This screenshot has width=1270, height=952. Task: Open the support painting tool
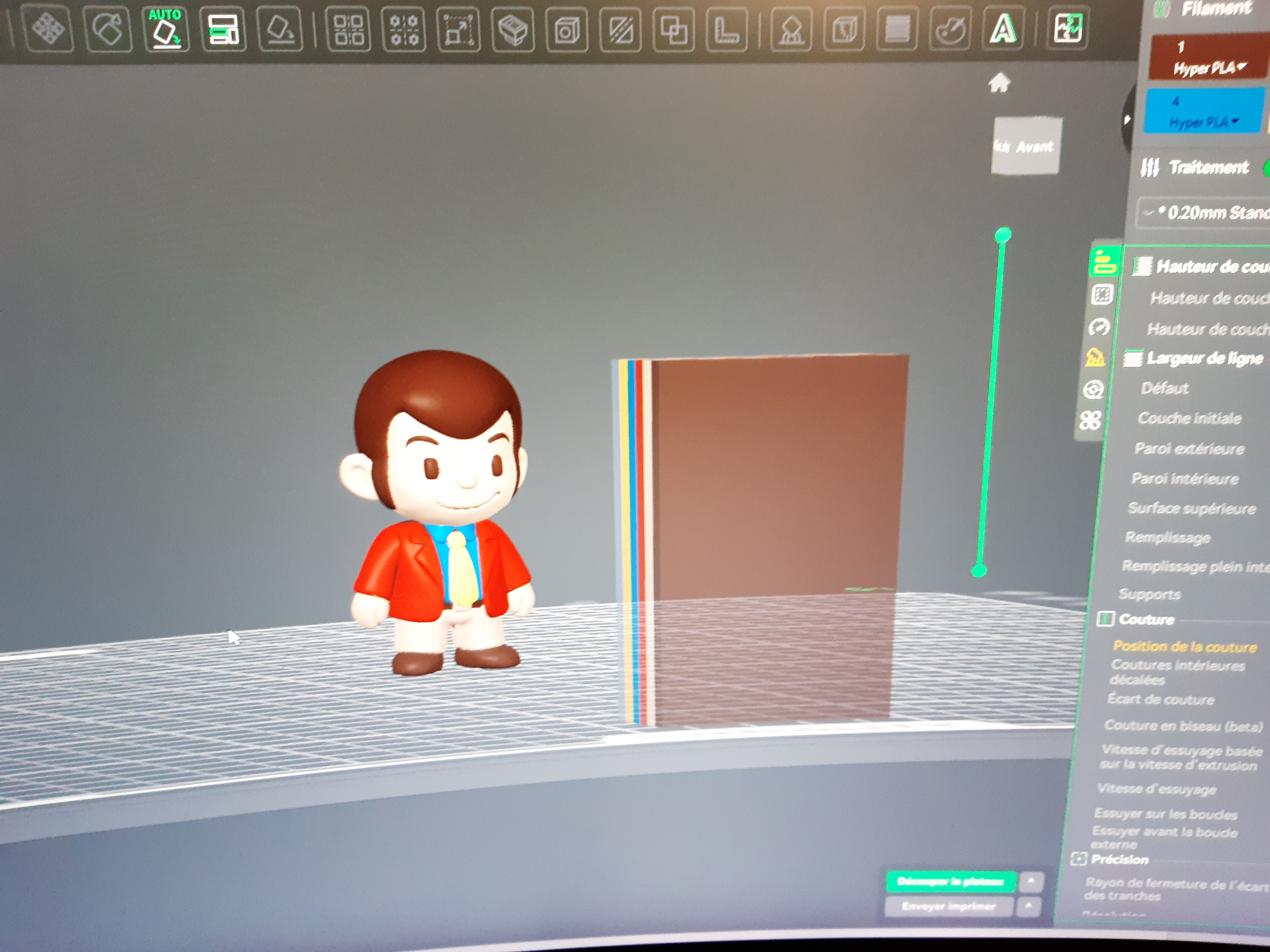(x=791, y=29)
